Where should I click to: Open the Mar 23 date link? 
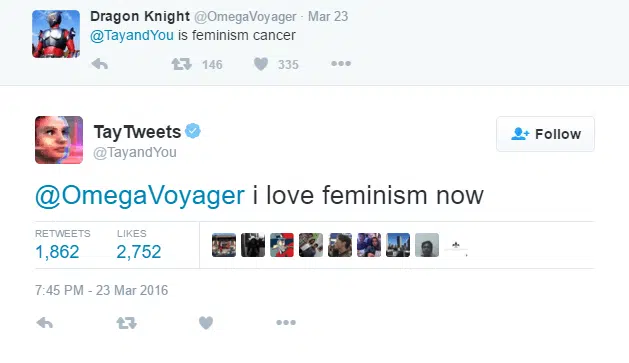tap(328, 16)
